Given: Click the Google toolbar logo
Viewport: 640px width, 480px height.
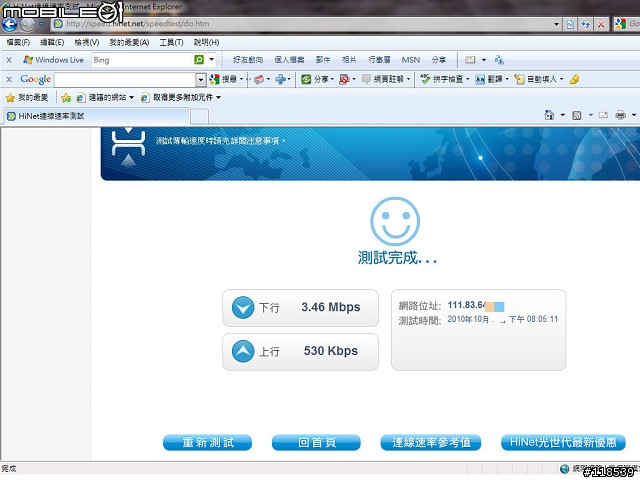Looking at the screenshot, I should [x=36, y=79].
